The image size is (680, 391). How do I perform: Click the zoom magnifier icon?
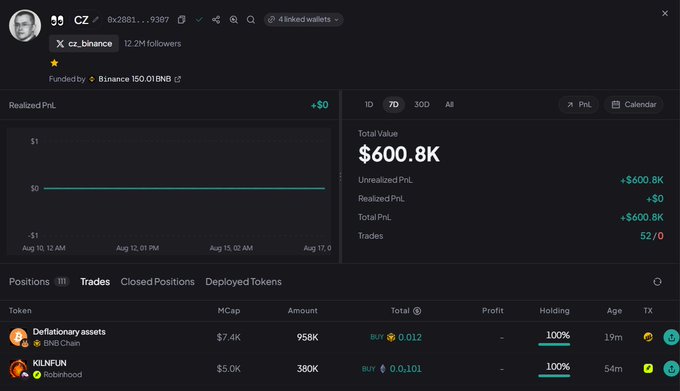233,20
